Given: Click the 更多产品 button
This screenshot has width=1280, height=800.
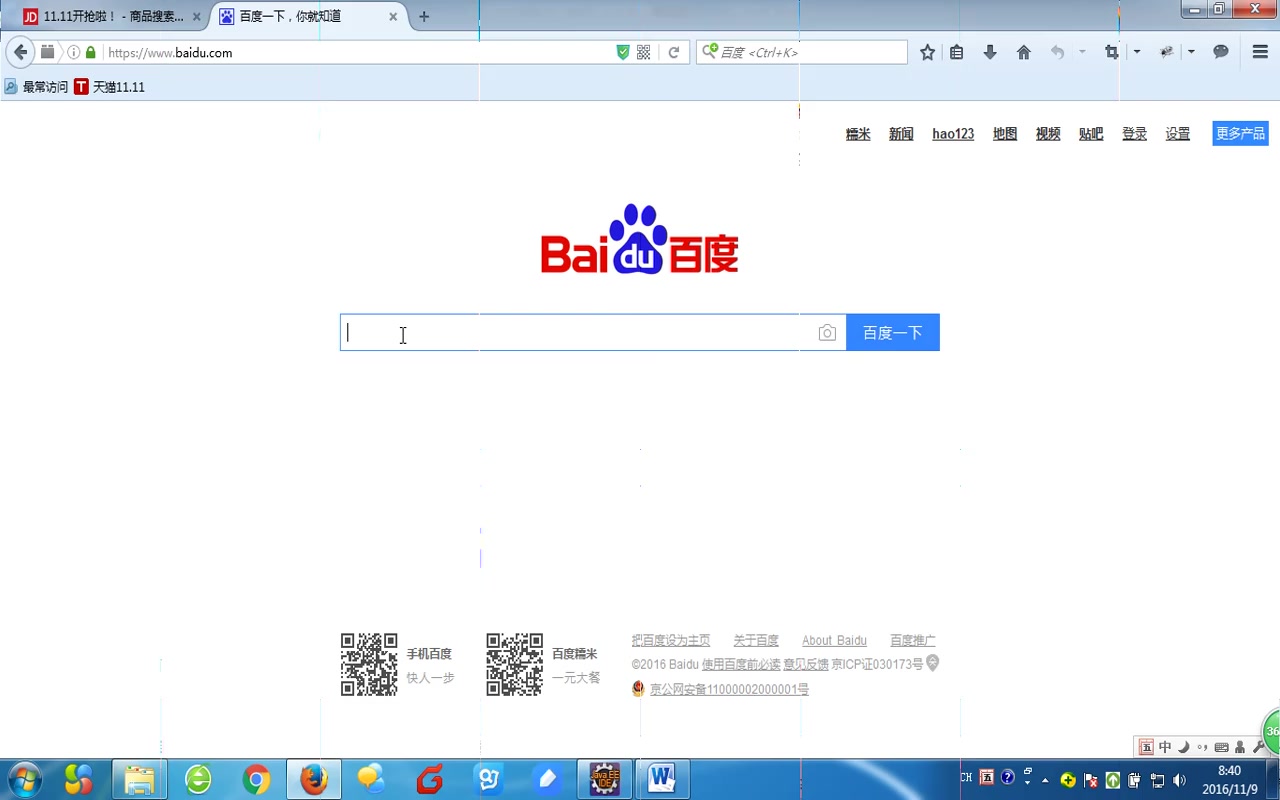Looking at the screenshot, I should click(x=1240, y=134).
